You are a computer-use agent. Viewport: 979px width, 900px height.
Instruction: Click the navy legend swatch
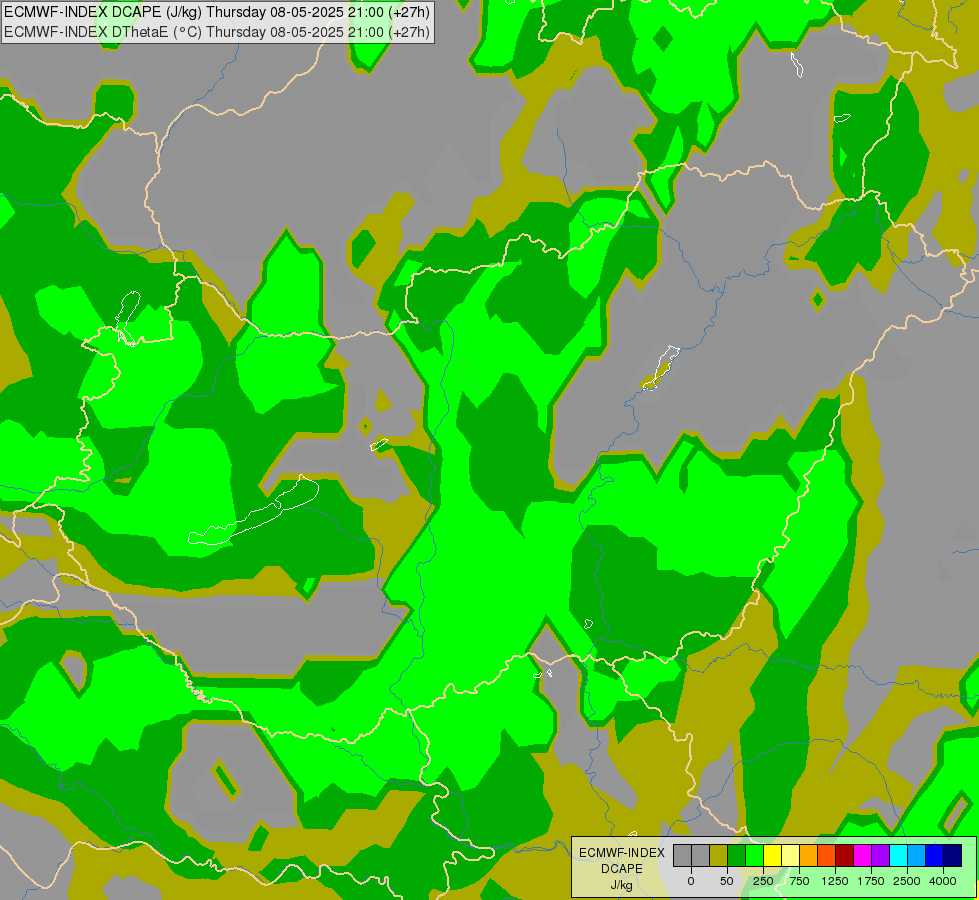point(953,855)
